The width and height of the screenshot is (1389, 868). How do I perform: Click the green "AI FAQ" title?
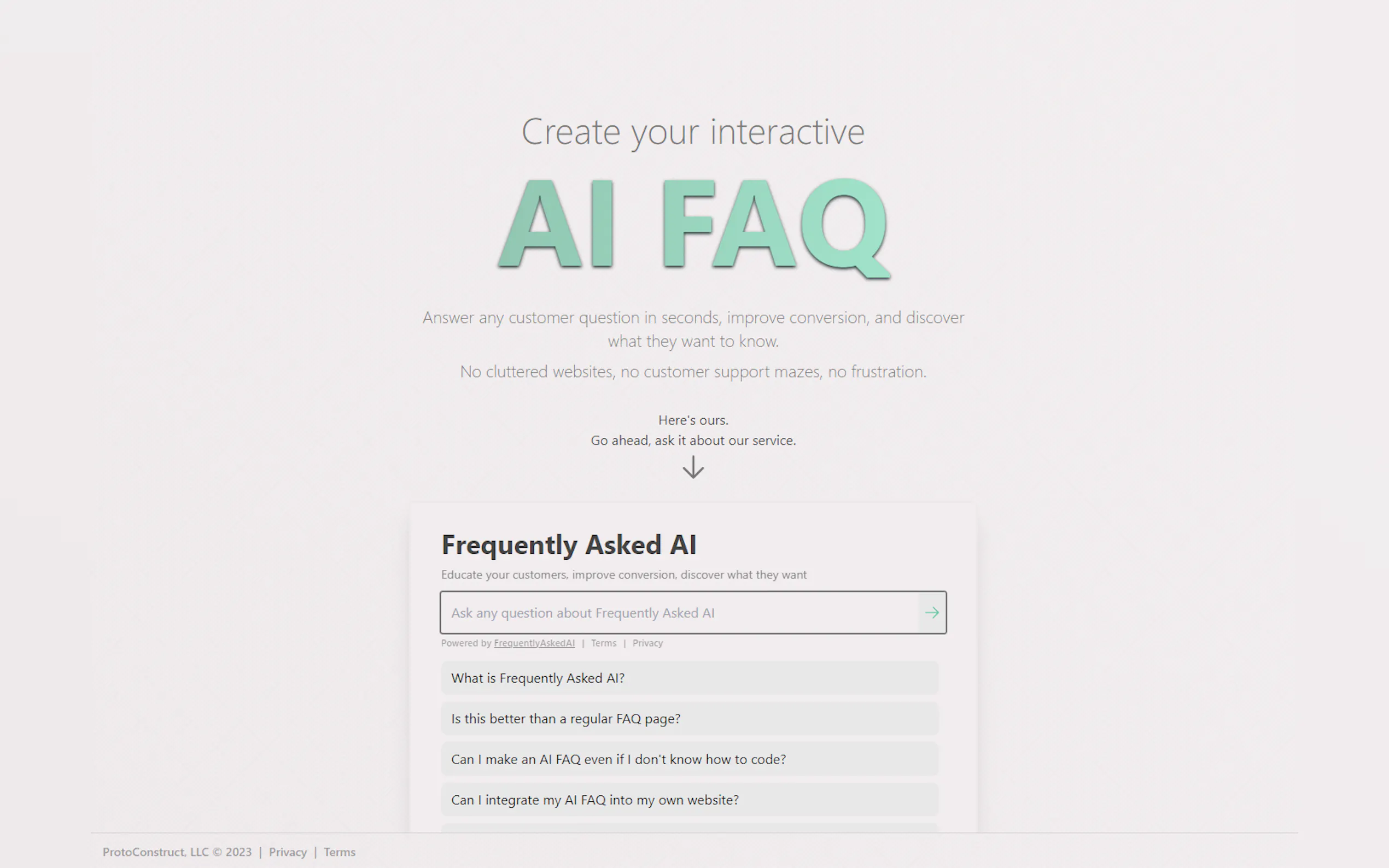(692, 227)
